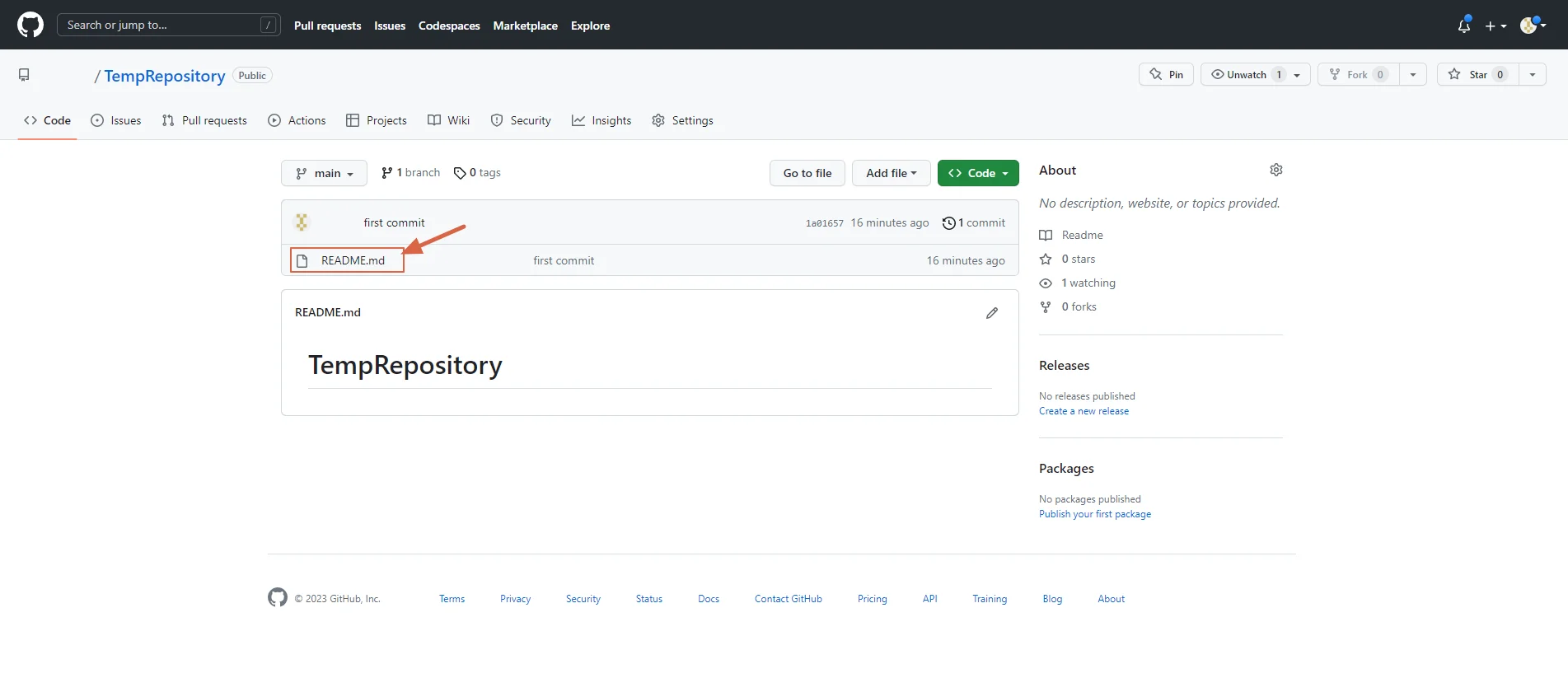Open 0 stars link in About
Viewport: 1568px width, 692px height.
point(1068,259)
